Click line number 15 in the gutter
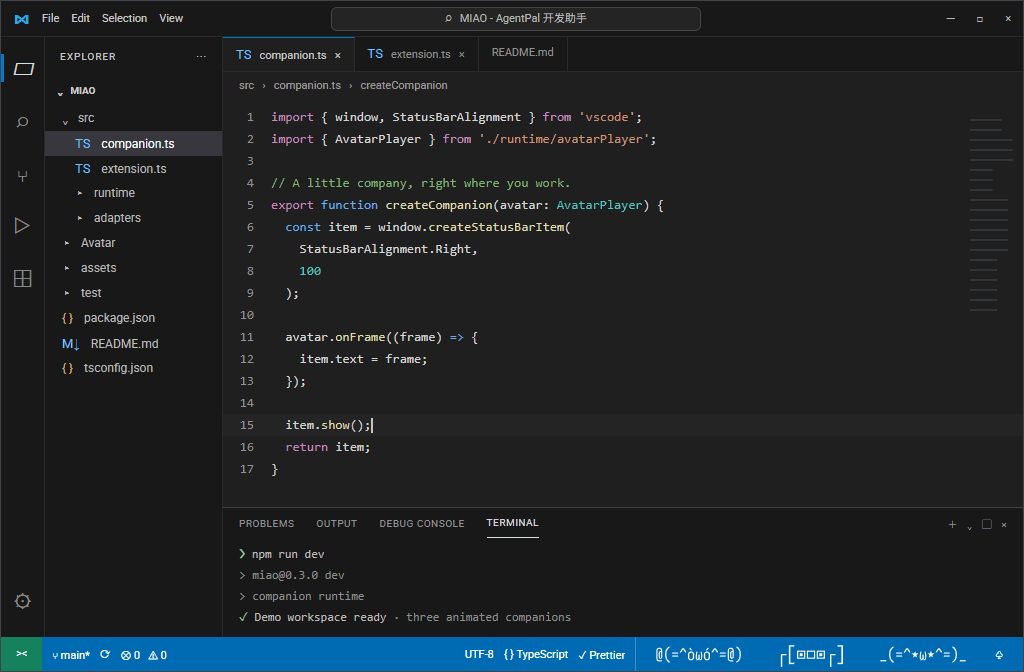 tap(247, 425)
